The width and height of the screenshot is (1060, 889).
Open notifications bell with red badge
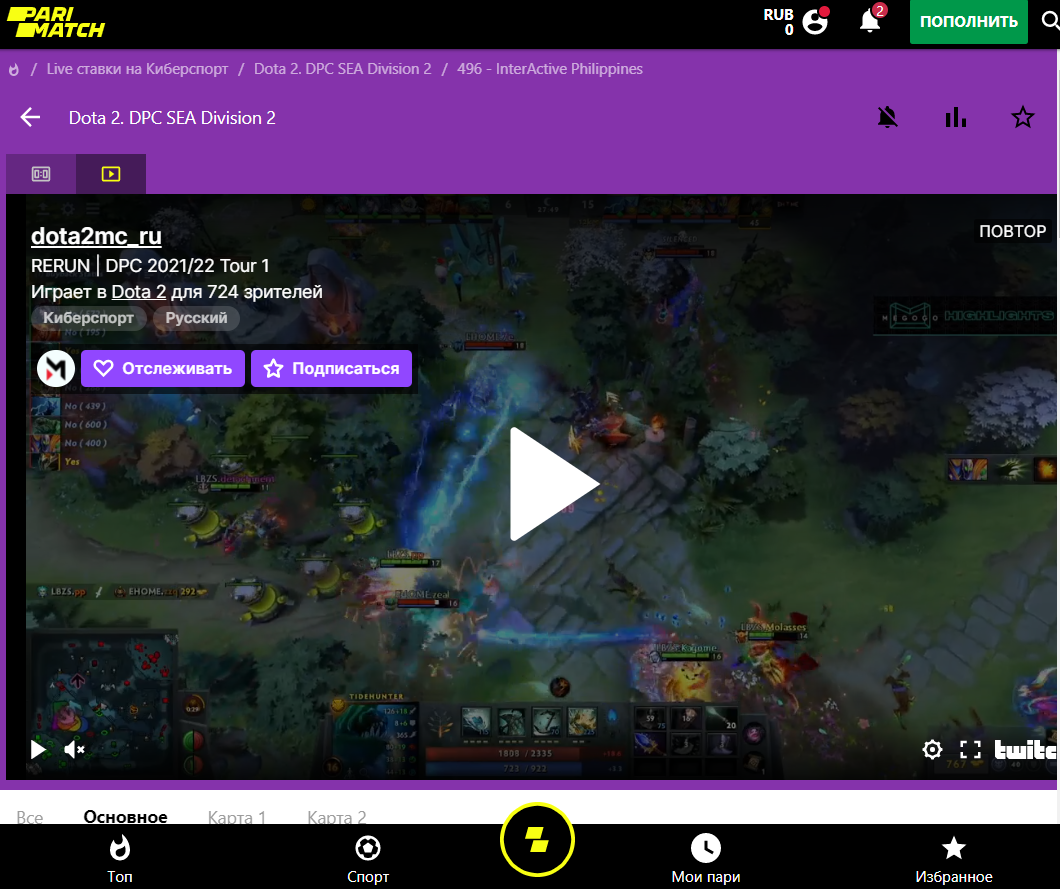click(870, 21)
